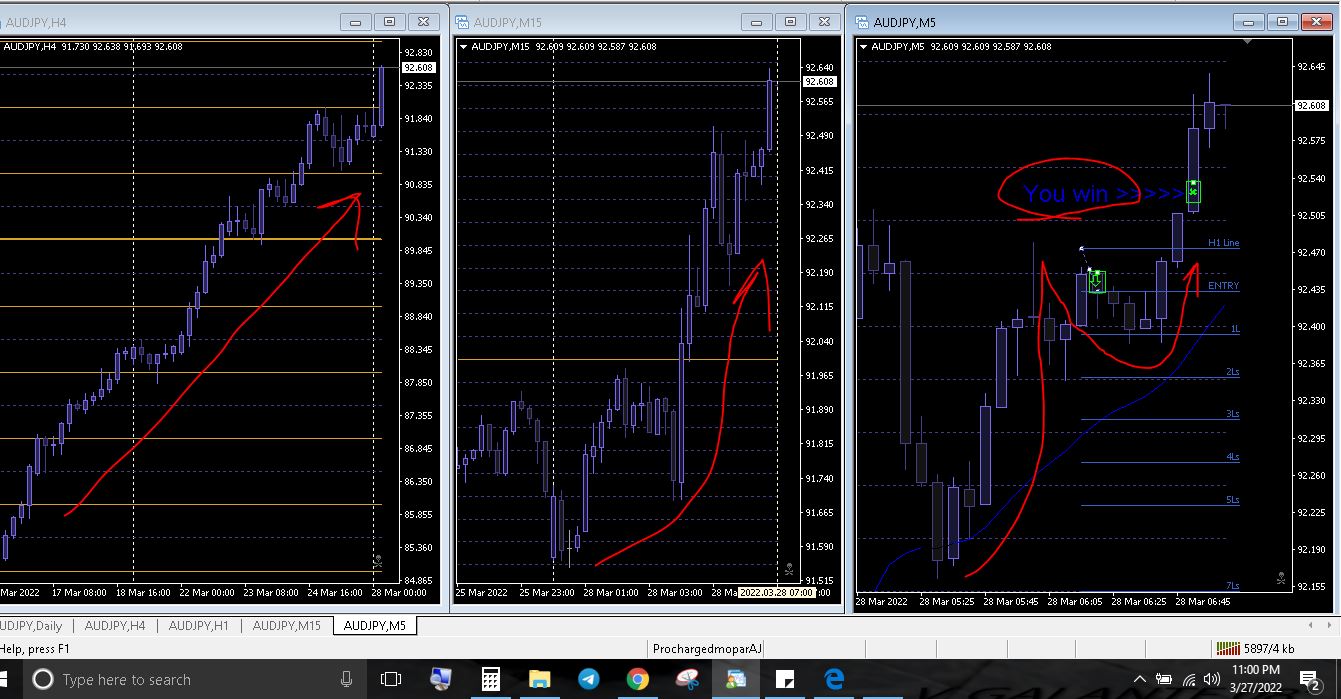Screen dimensions: 1341x699
Task: Click the ProchargedmoparAJ profile in the status bar
Action: click(x=707, y=649)
